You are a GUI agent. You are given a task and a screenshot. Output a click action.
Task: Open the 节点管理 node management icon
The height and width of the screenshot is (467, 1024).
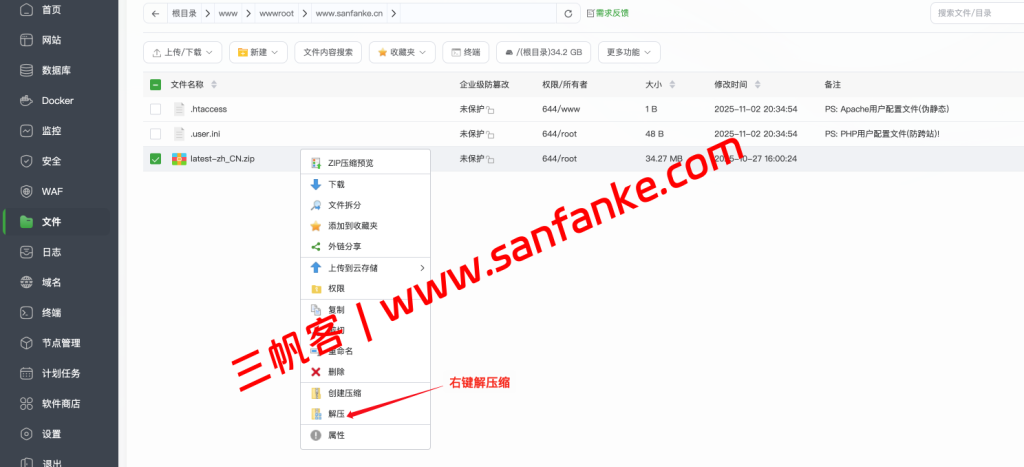click(x=26, y=343)
